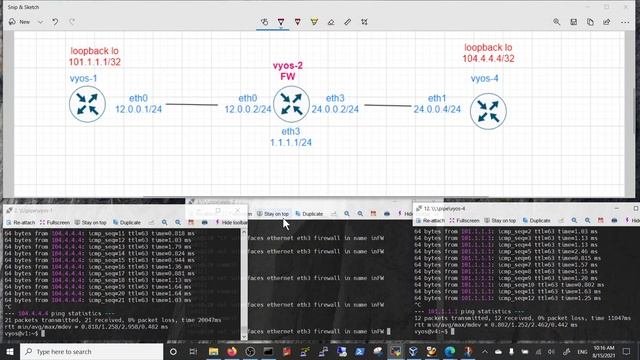This screenshot has width=640, height=360.
Task: Click Duplicate in vyos-1 terminal window
Action: (x=127, y=222)
